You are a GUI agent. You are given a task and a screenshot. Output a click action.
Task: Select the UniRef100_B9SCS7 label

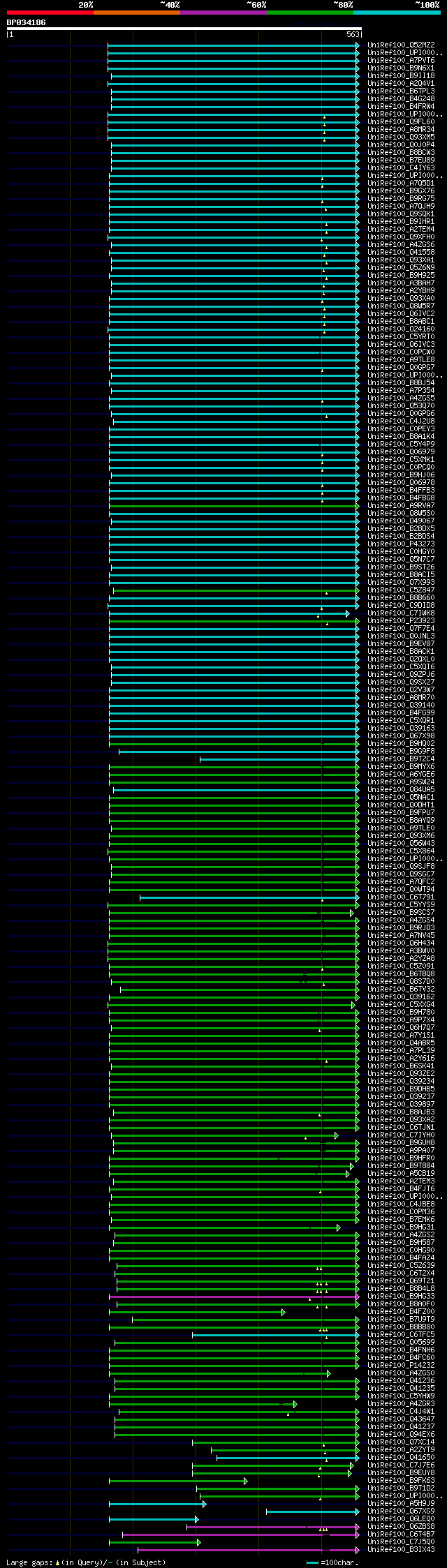click(x=401, y=912)
